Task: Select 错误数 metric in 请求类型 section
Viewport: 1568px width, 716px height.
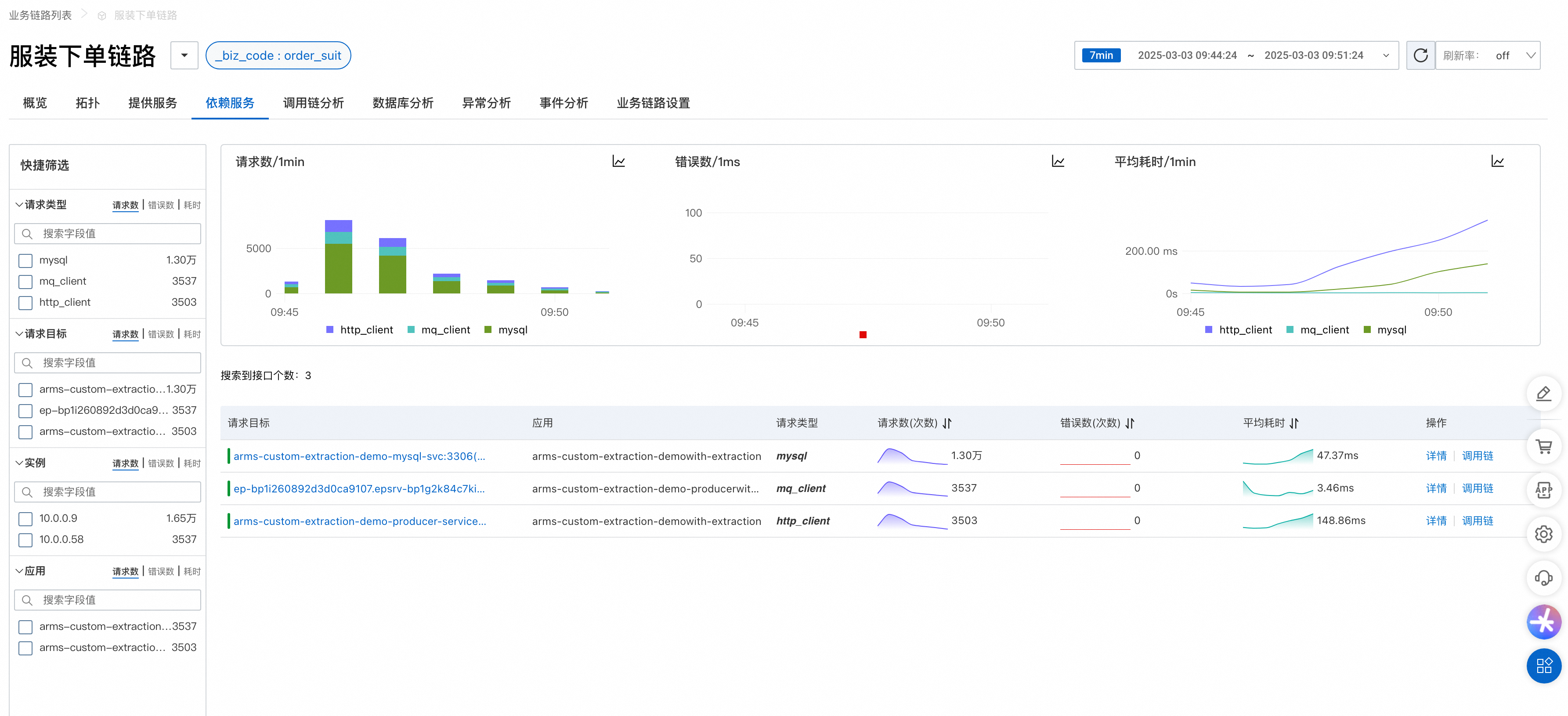Action: (161, 205)
